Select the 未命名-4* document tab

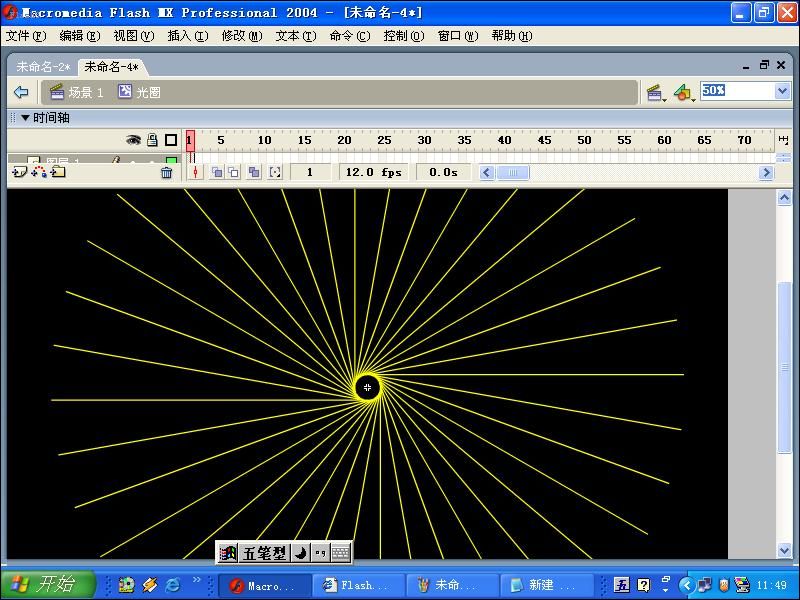pyautogui.click(x=111, y=67)
